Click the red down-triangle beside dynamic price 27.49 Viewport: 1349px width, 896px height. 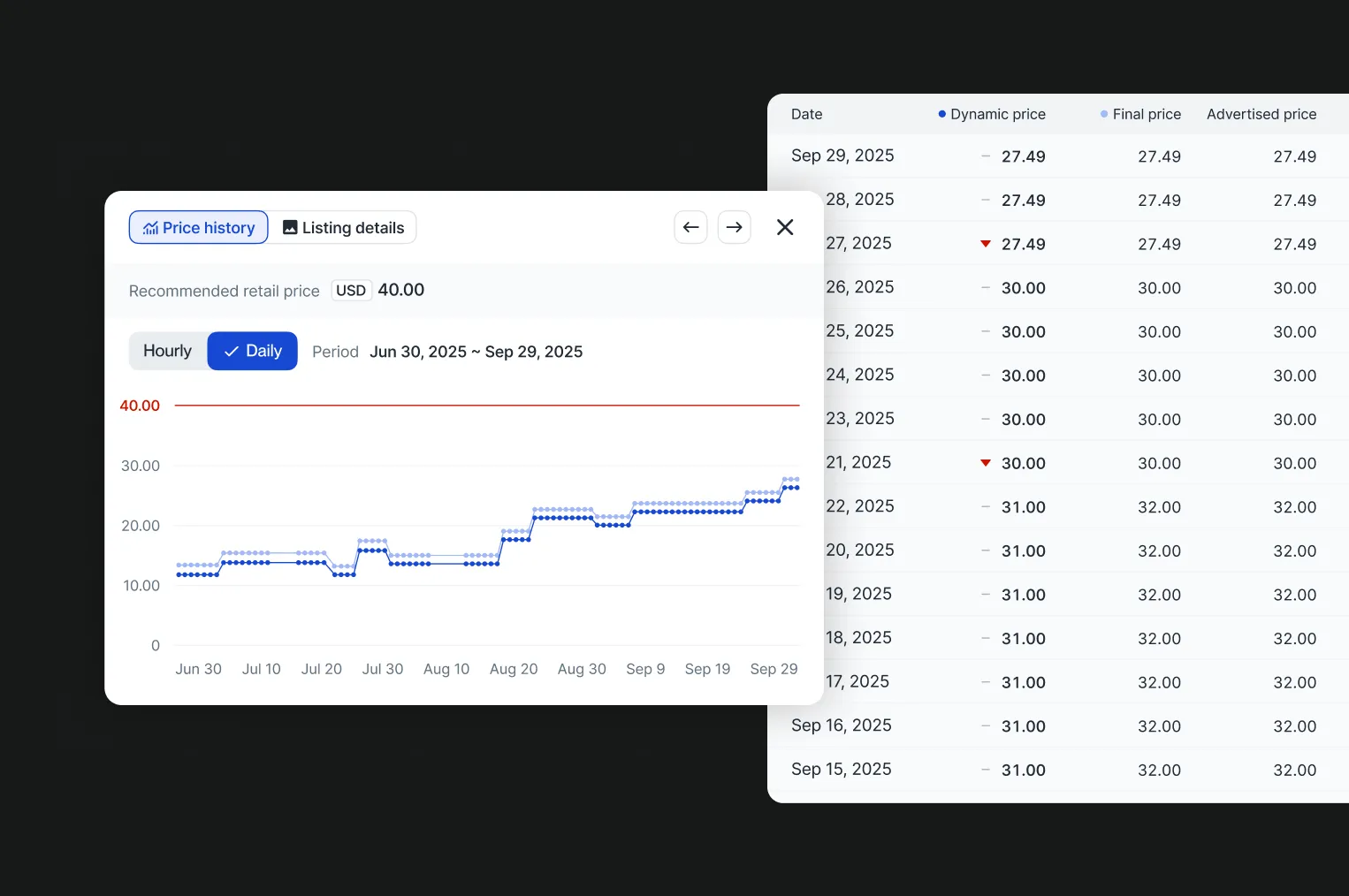point(986,244)
